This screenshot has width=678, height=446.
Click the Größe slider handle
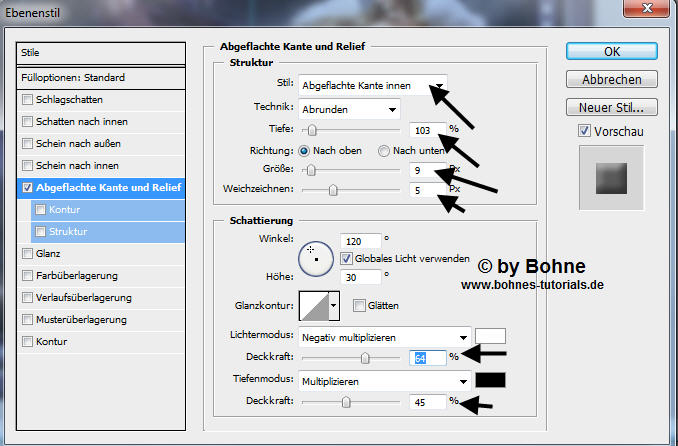click(x=311, y=170)
